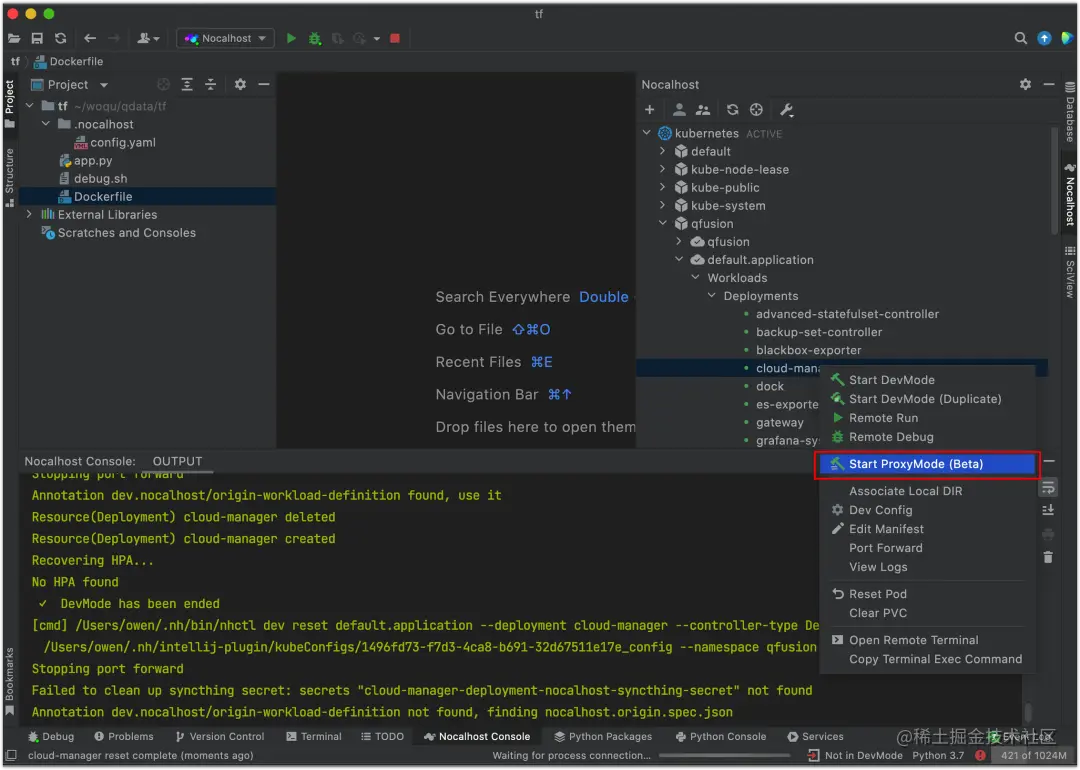The width and height of the screenshot is (1080, 770).
Task: Select blackbox-exporter deployment
Action: (808, 350)
